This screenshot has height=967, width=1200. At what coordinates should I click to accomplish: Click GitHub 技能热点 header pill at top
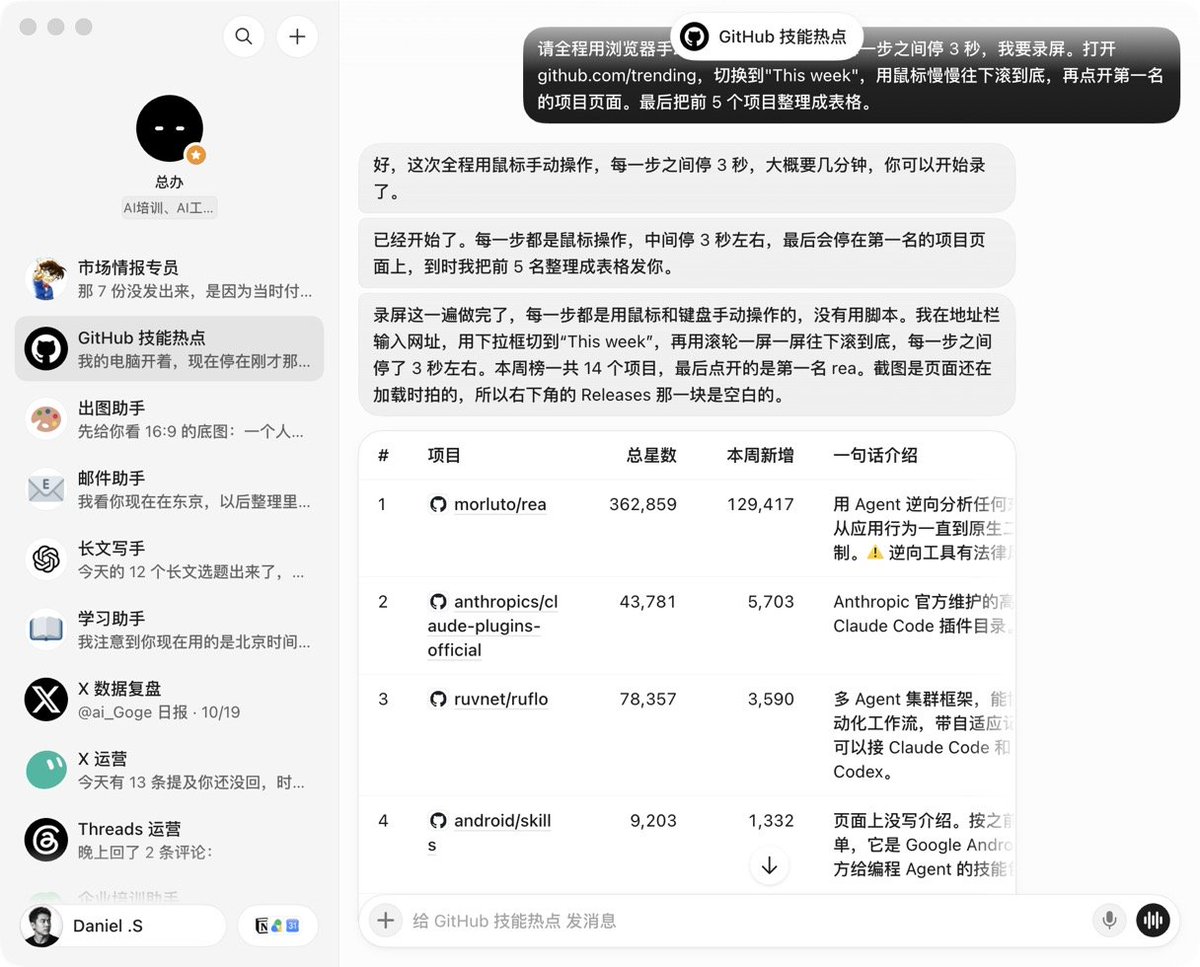coord(767,37)
